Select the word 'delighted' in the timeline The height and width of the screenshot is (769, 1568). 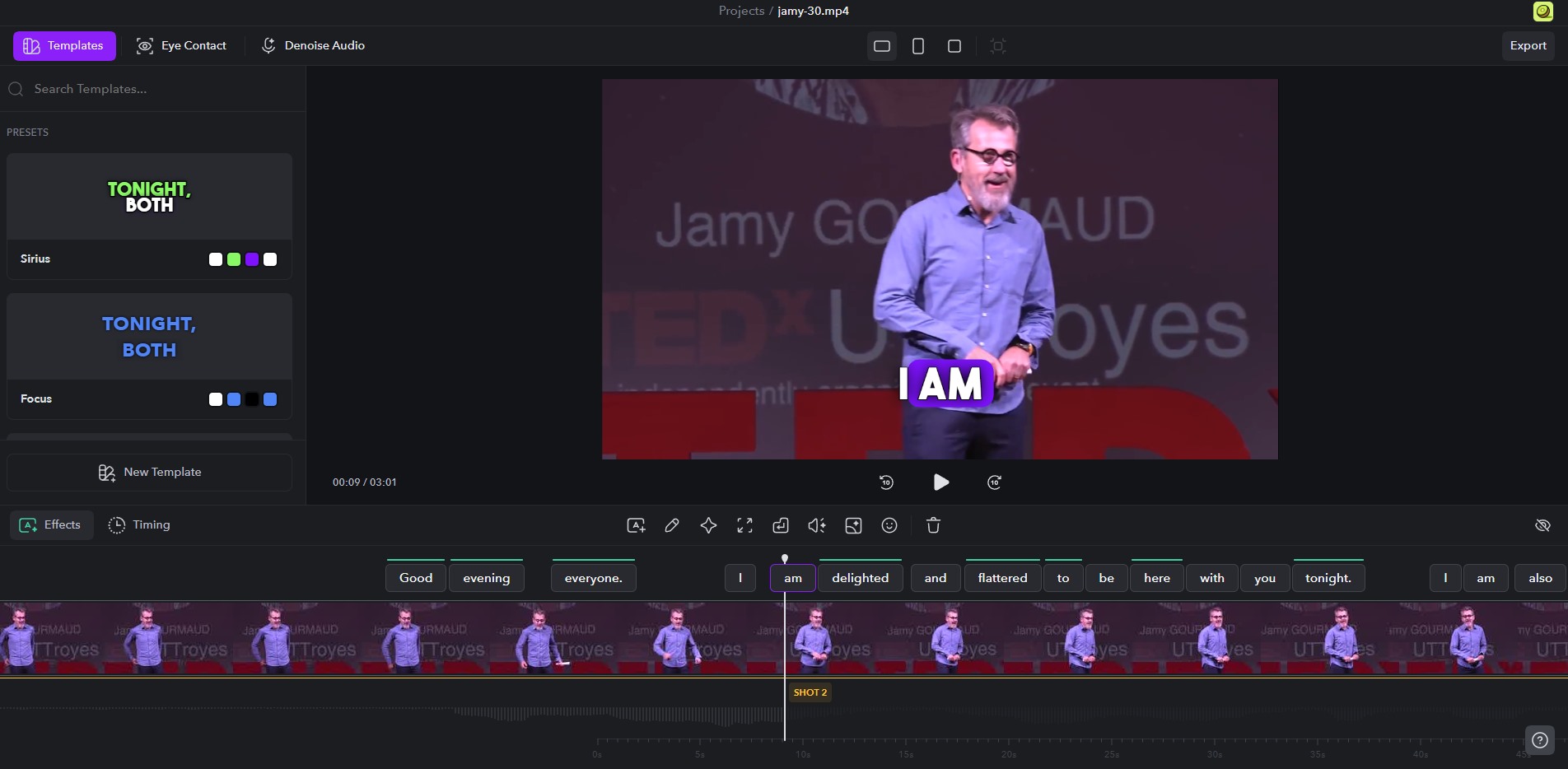point(860,578)
